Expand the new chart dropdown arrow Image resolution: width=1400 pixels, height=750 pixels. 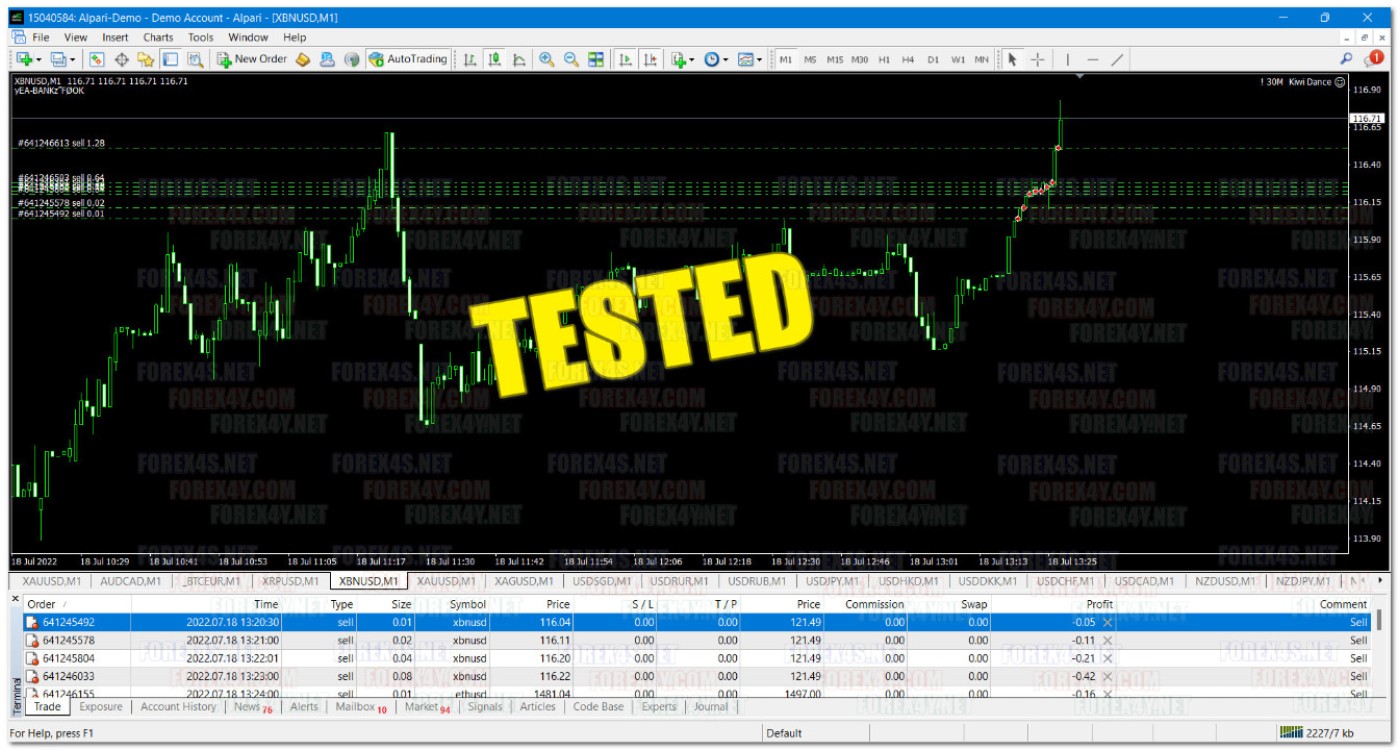coord(39,60)
